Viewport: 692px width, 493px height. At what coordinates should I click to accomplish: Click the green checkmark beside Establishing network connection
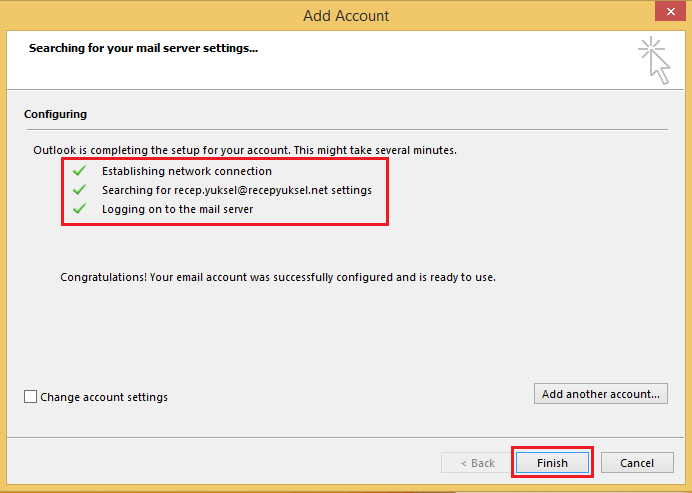79,171
